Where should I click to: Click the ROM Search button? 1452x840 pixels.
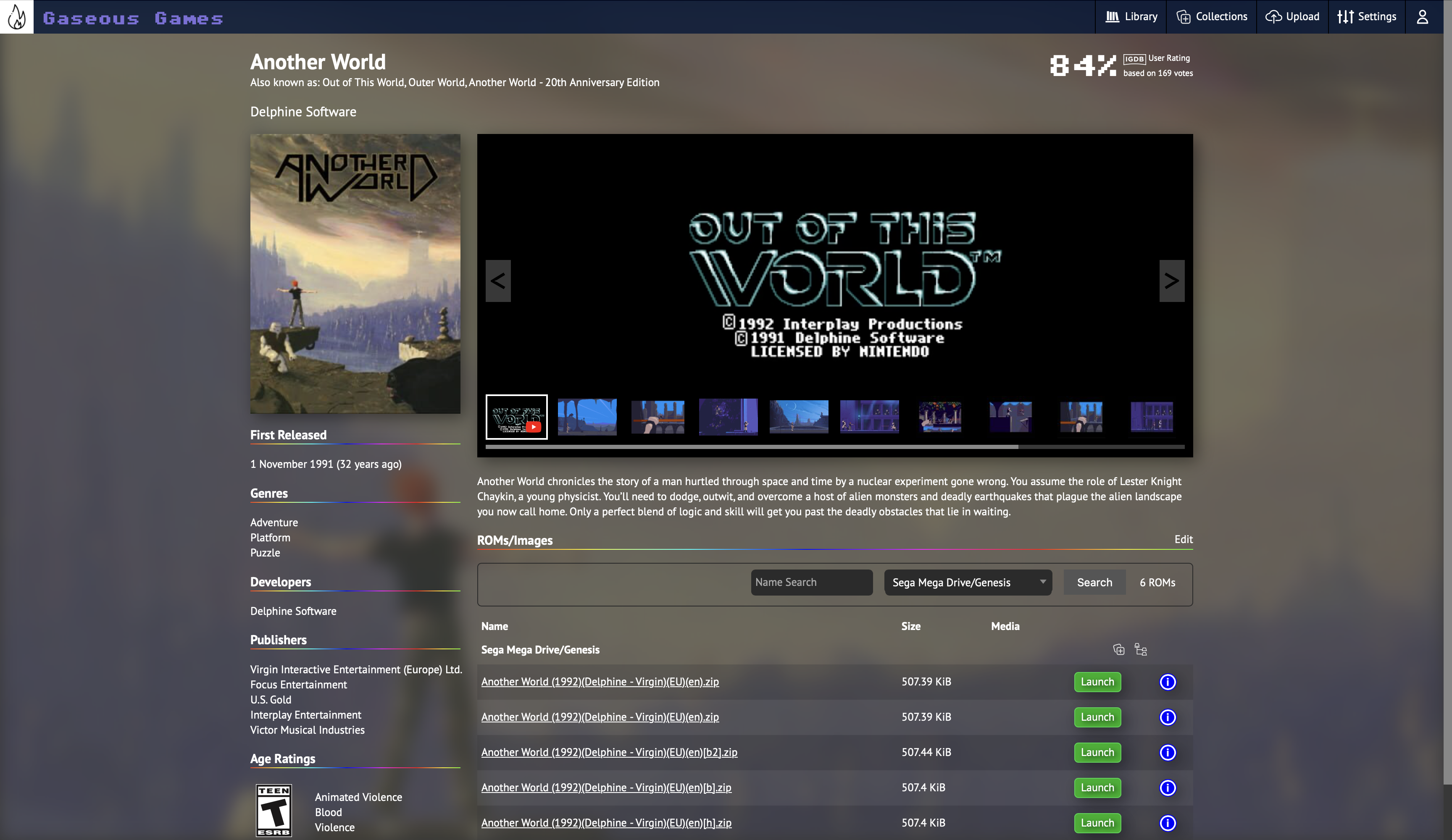coord(1094,583)
